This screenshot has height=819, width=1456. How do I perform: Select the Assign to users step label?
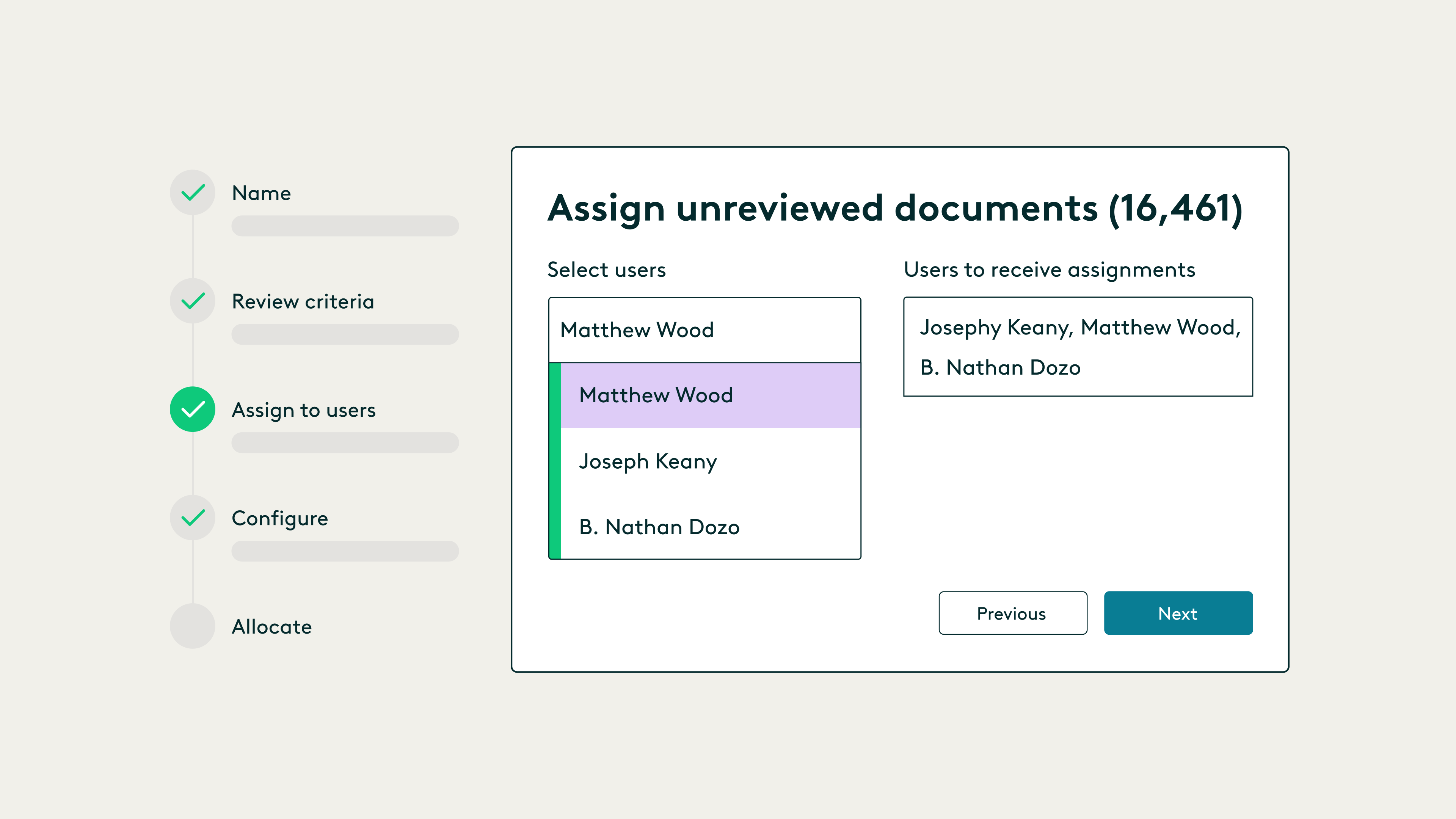tap(303, 410)
